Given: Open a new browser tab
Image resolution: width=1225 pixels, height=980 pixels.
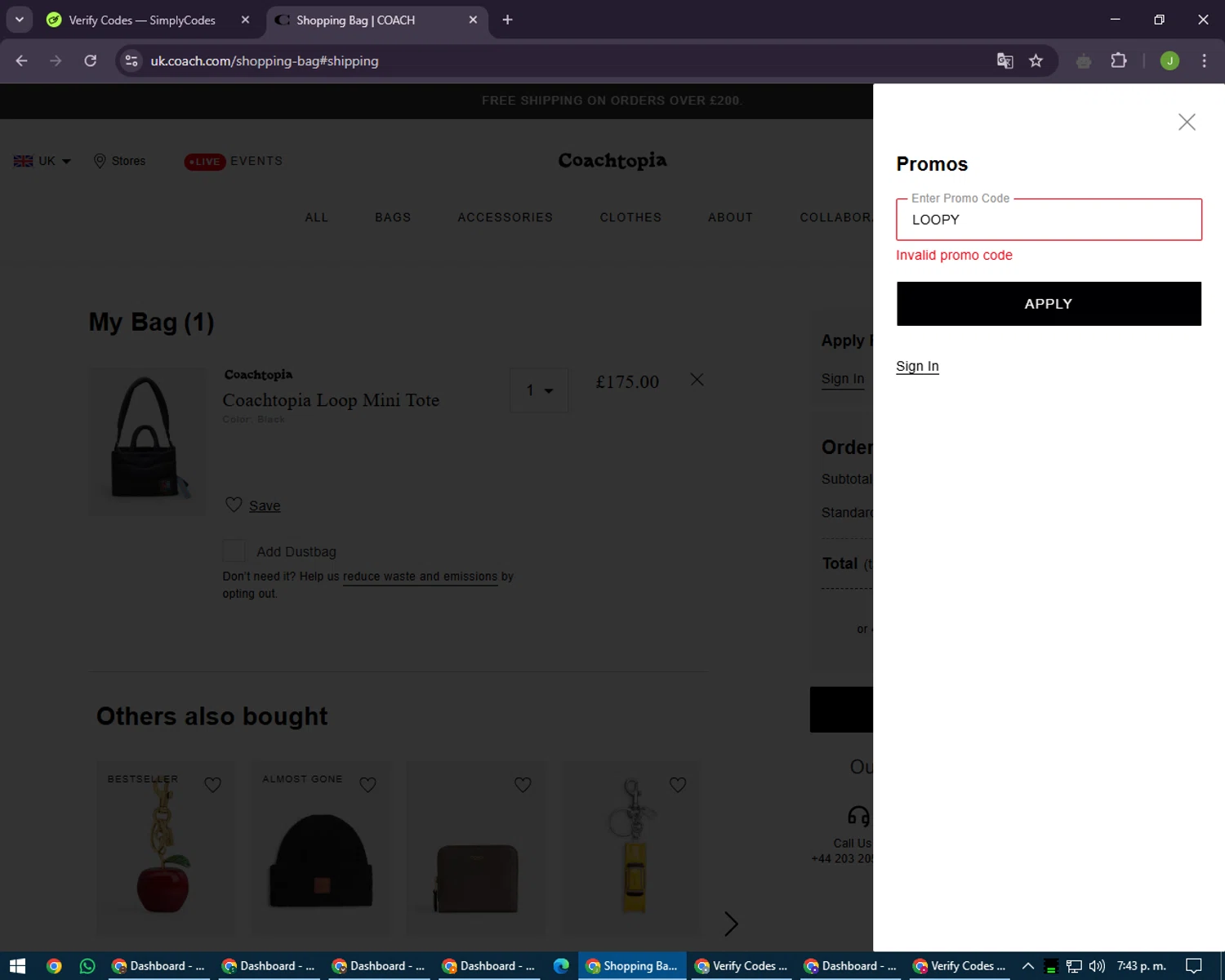Looking at the screenshot, I should (x=507, y=20).
